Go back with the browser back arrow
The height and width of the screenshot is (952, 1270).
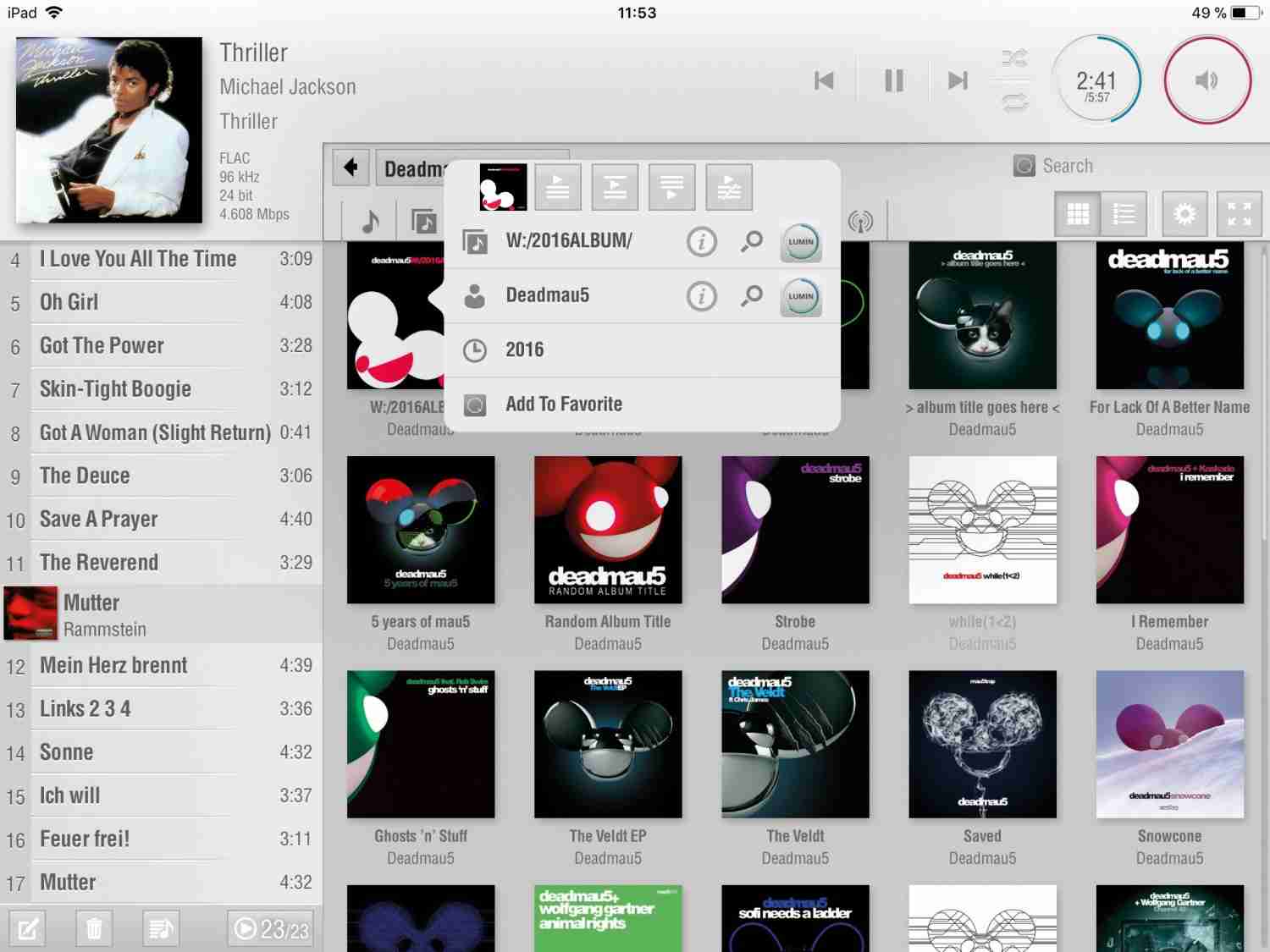351,168
